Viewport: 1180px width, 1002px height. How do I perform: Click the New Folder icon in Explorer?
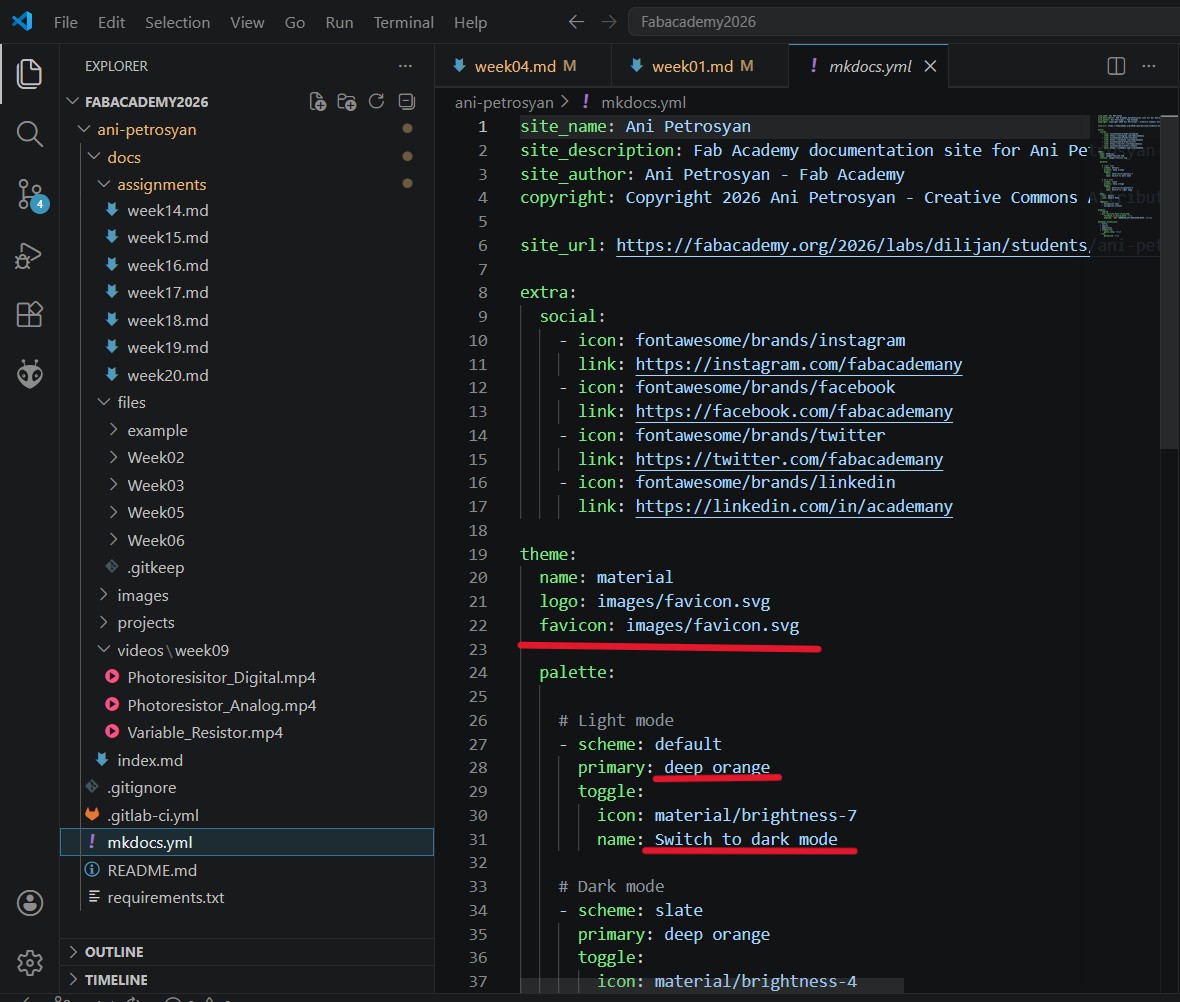coord(347,101)
